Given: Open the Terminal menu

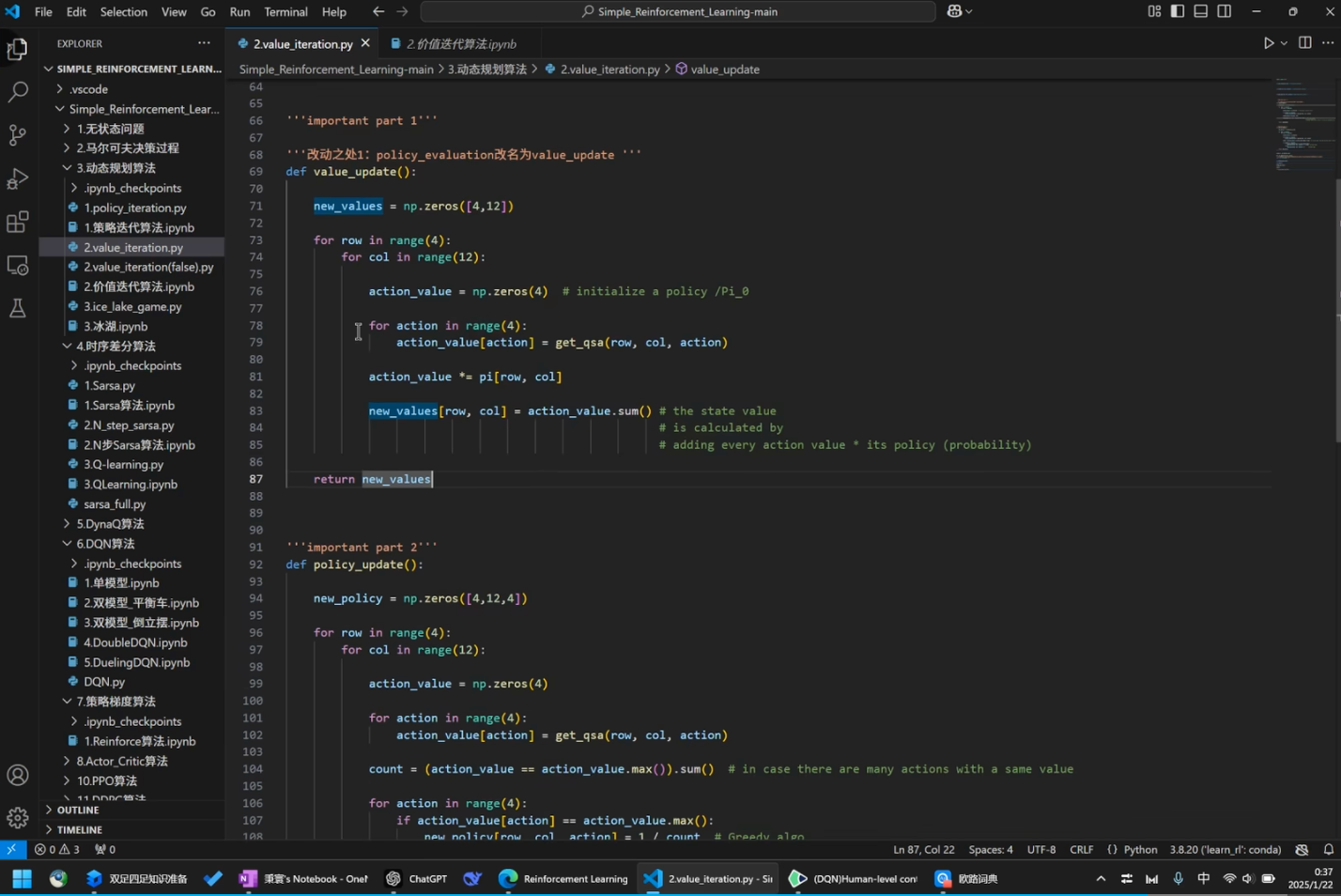Looking at the screenshot, I should tap(285, 11).
